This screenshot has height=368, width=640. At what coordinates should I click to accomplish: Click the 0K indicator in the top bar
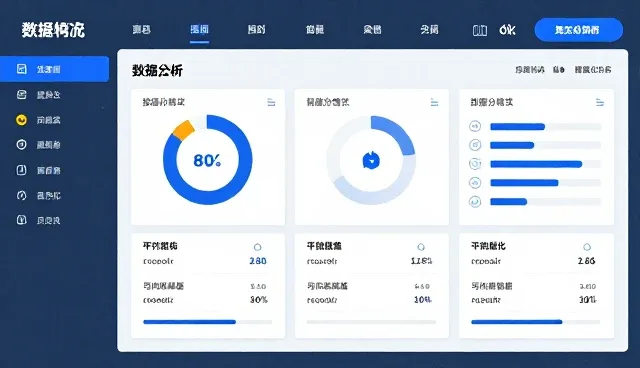507,30
